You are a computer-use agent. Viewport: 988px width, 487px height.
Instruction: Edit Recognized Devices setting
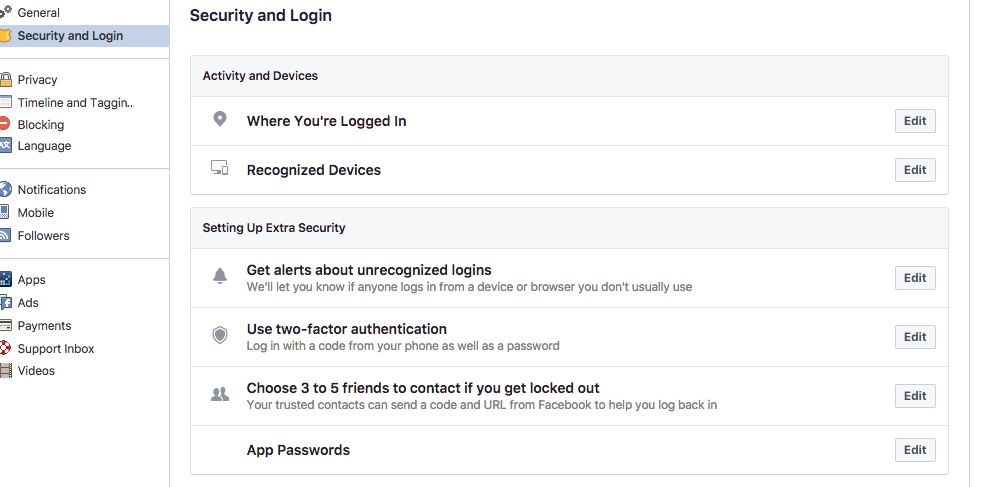click(915, 170)
